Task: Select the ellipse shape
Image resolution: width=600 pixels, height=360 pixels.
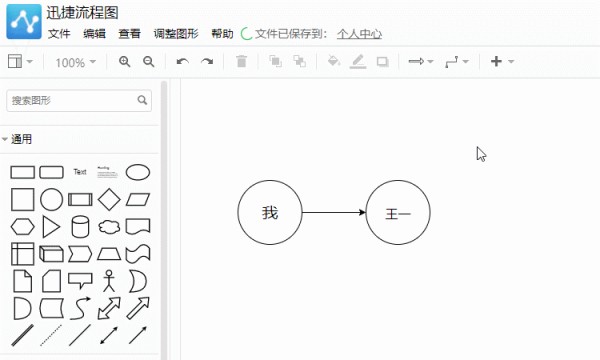Action: click(138, 172)
